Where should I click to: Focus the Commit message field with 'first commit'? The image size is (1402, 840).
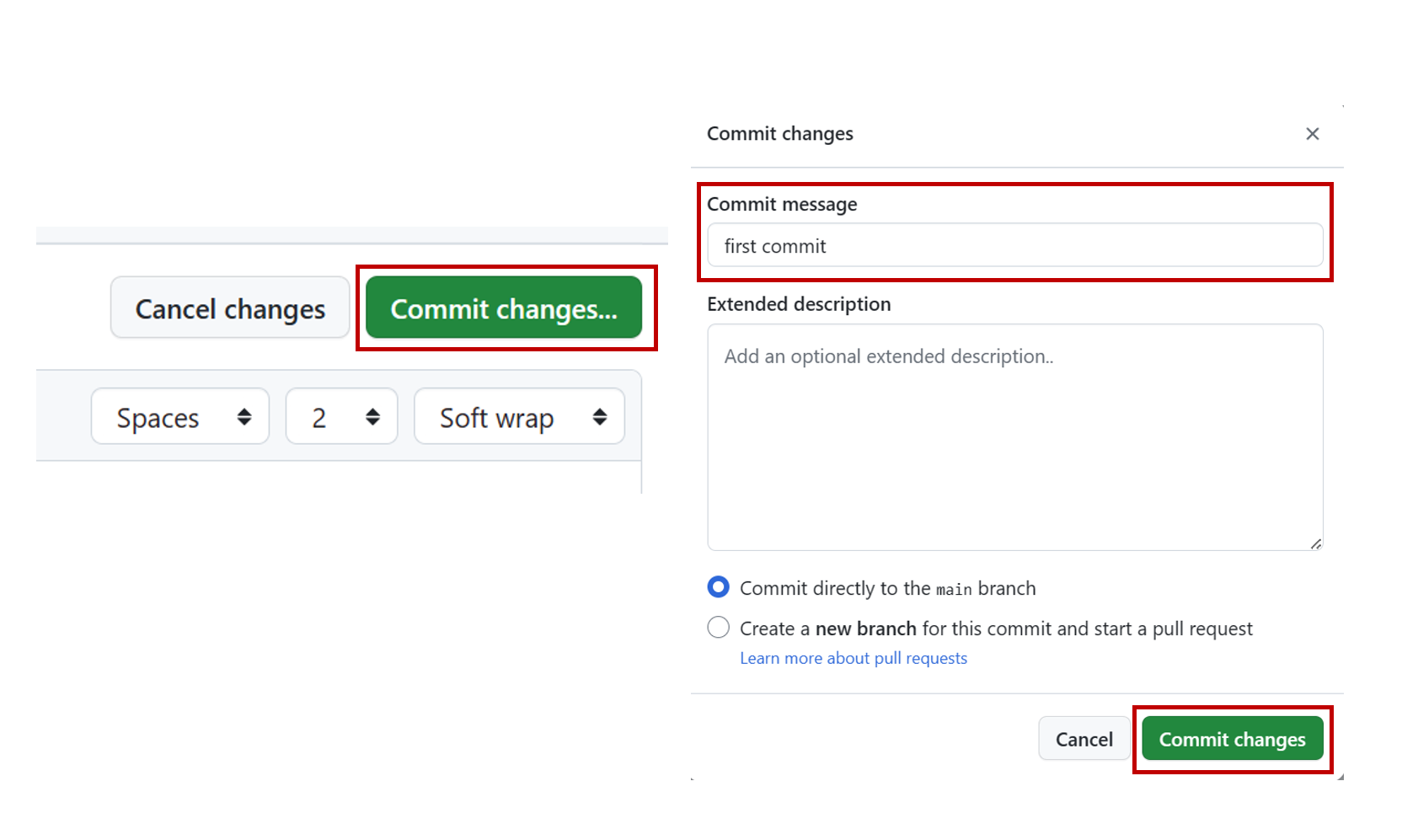1014,246
